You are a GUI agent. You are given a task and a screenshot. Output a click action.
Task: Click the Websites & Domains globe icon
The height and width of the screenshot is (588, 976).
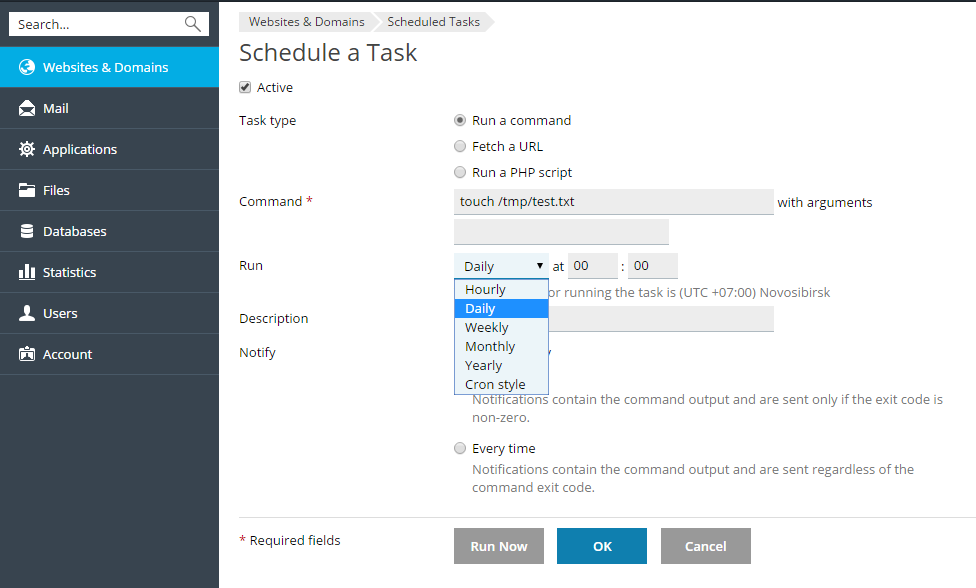tap(27, 68)
